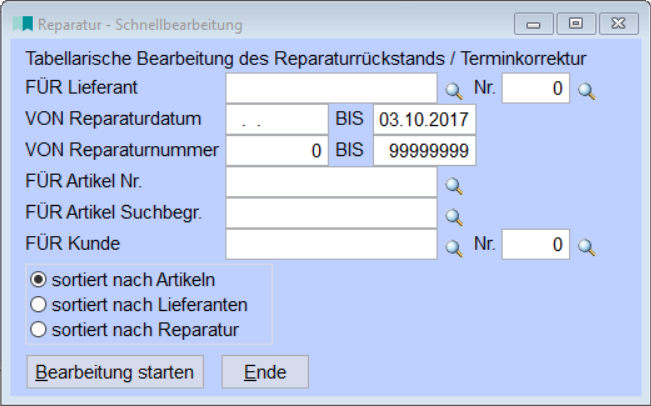
Task: Click the VON Reparaturdatum start date field
Action: [x=277, y=119]
